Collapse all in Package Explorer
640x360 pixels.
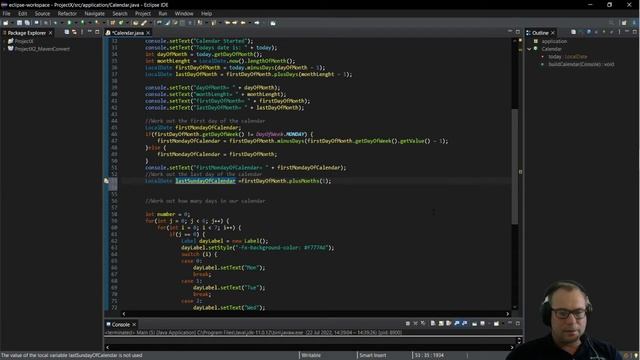click(67, 32)
